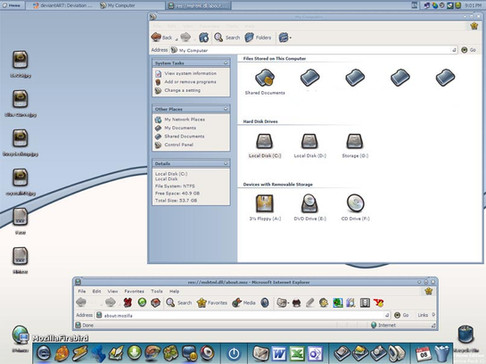
Task: Open the Edit menu in Internet Explorer
Action: pyautogui.click(x=97, y=291)
